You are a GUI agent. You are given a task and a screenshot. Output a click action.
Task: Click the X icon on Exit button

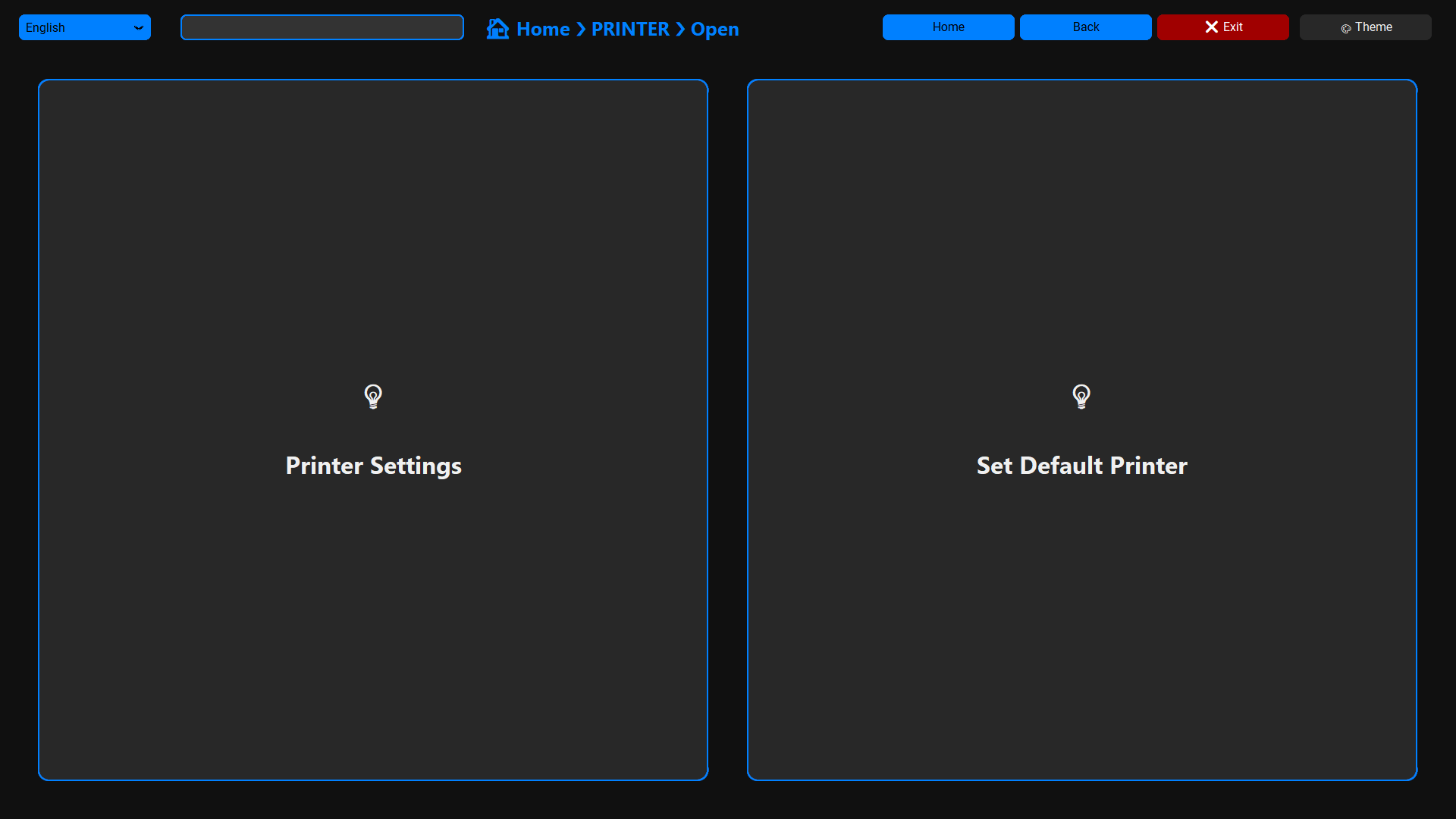[x=1211, y=27]
